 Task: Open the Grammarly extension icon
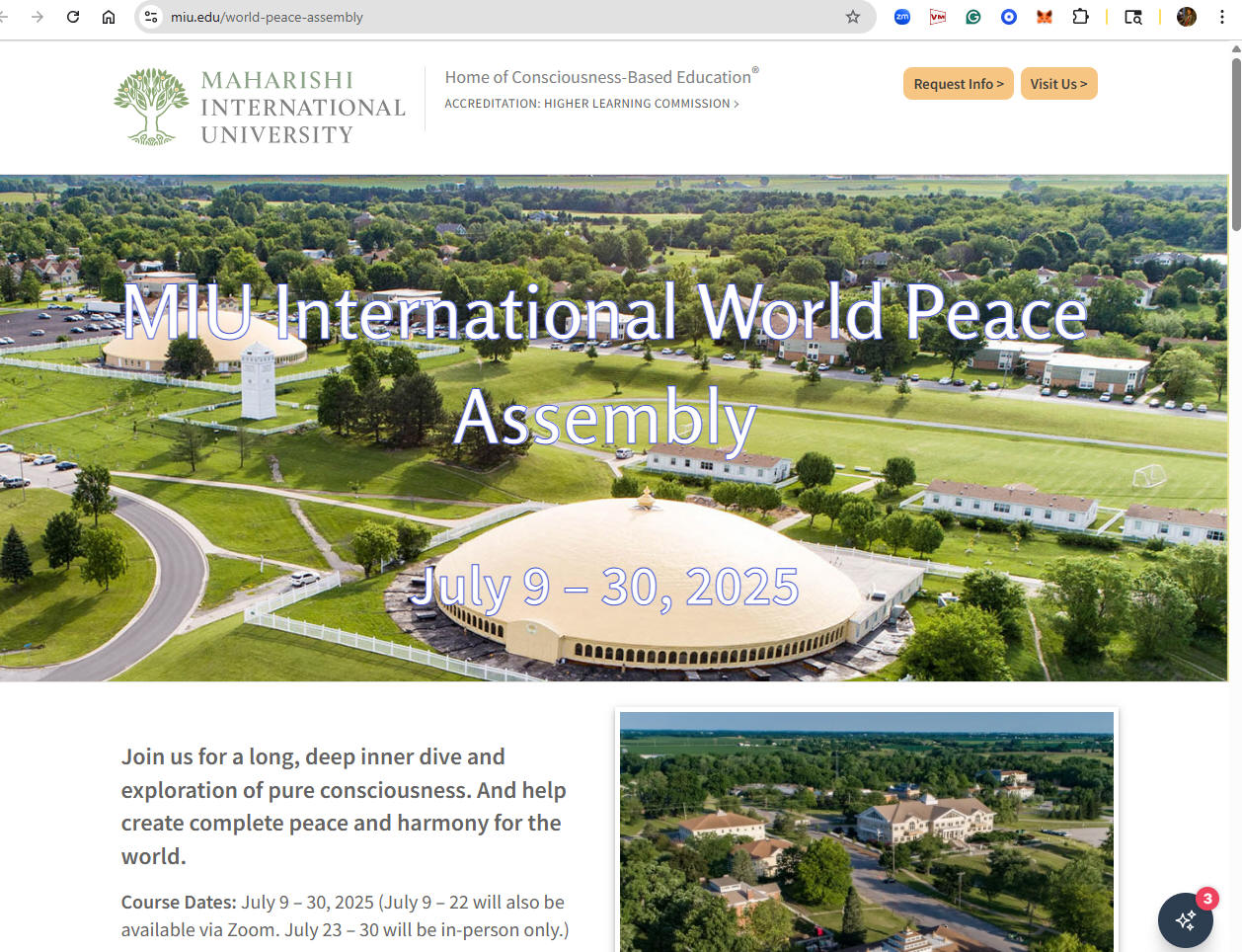pos(973,17)
